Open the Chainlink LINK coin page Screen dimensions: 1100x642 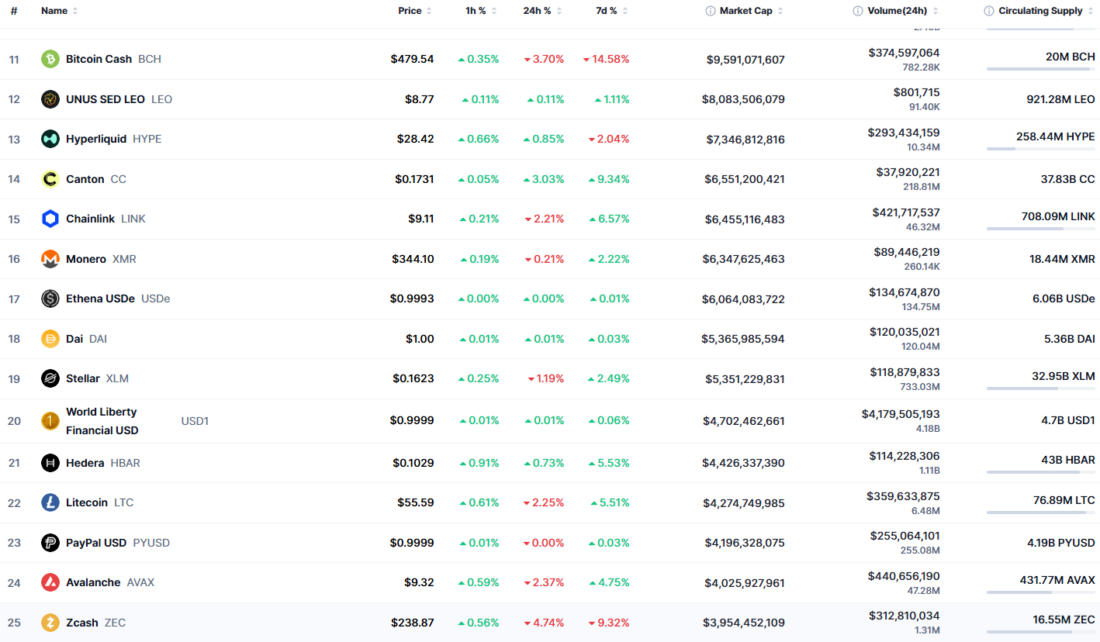click(x=105, y=219)
